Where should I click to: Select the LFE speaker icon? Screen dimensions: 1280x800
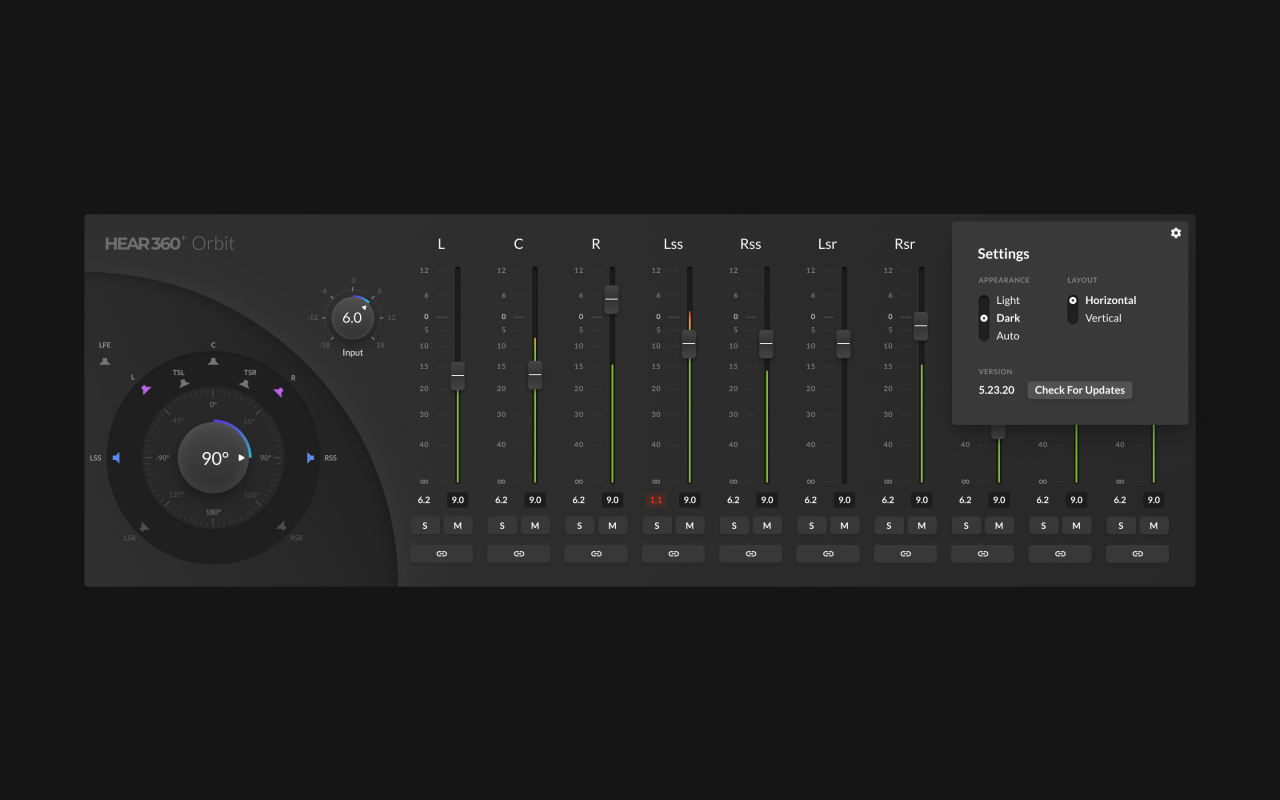pyautogui.click(x=104, y=360)
